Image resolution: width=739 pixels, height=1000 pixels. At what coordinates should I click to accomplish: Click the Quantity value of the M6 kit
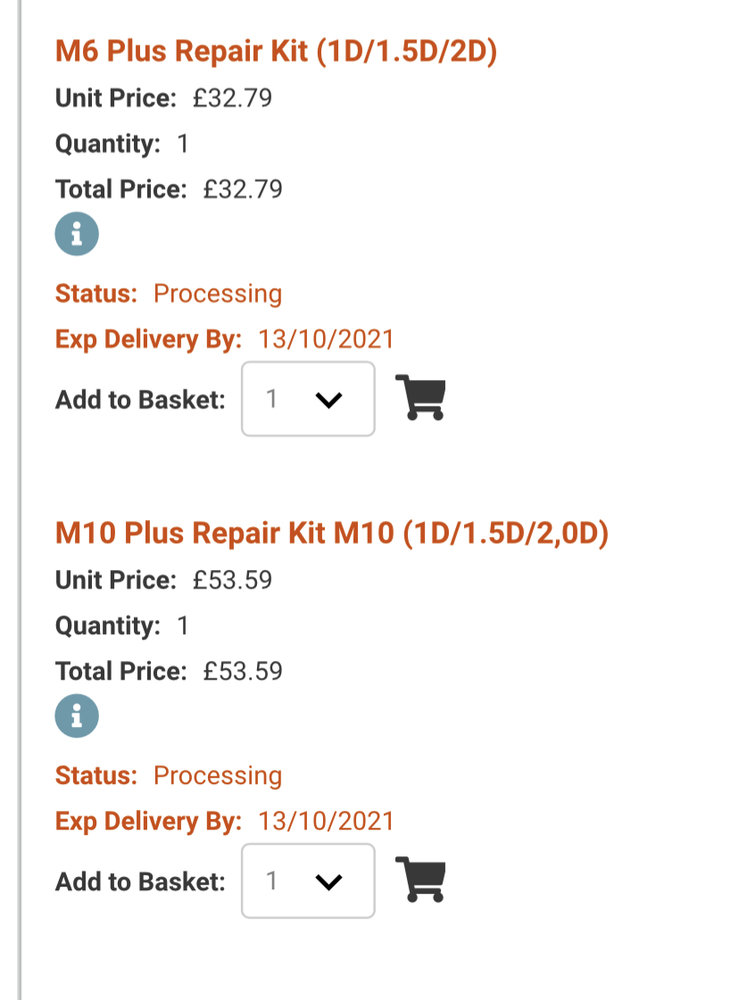(x=183, y=144)
